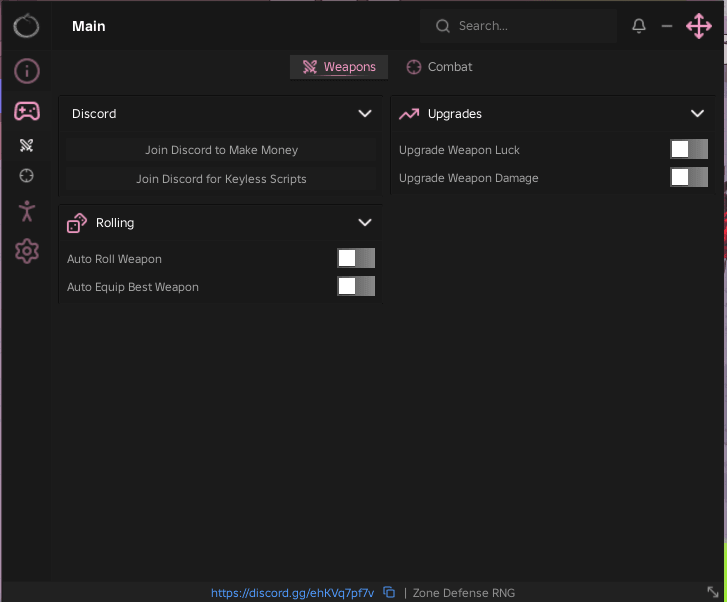This screenshot has width=727, height=602.
Task: Click the Upgrade Weapon Damage label
Action: point(469,178)
